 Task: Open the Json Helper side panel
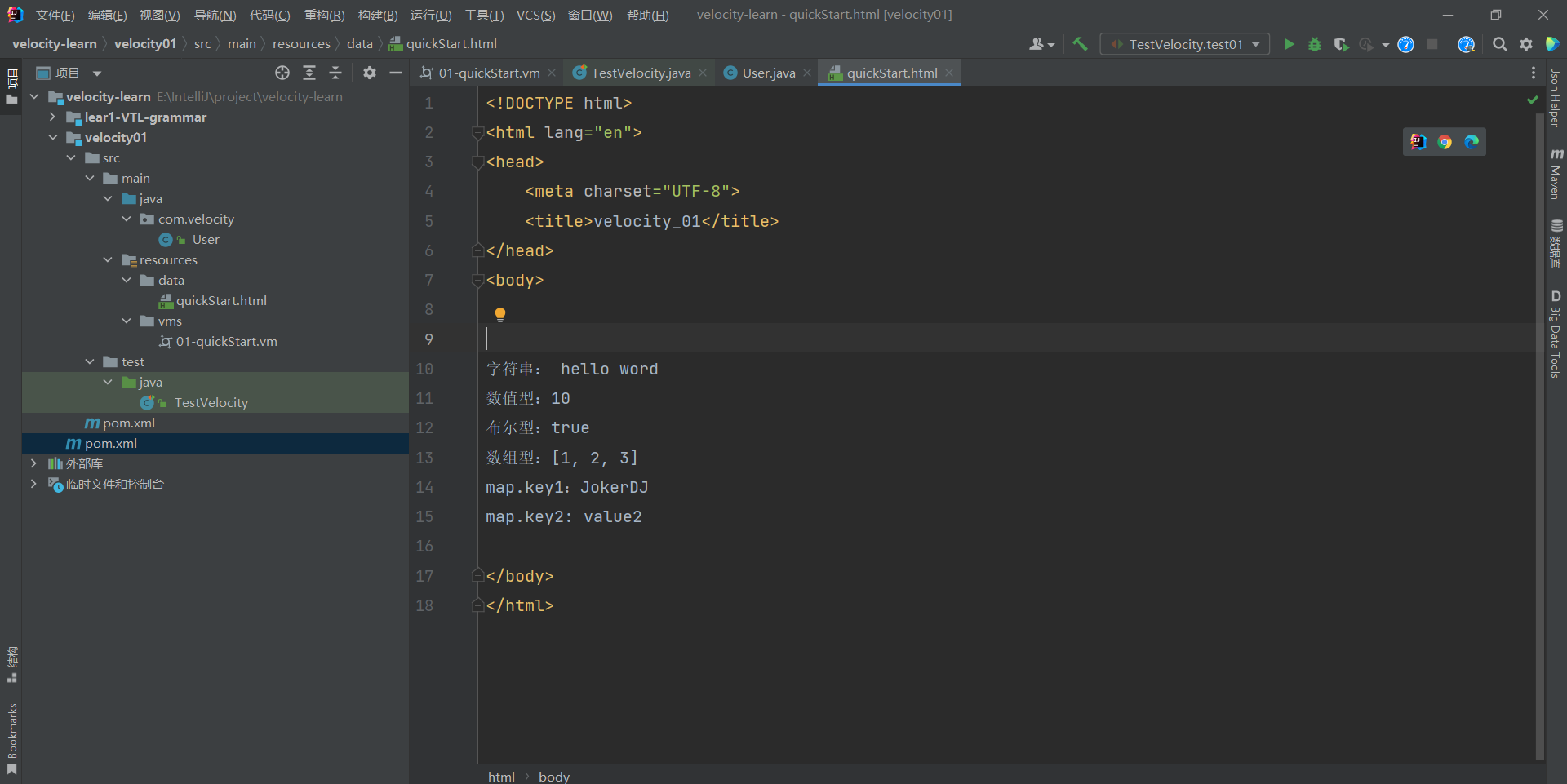pyautogui.click(x=1556, y=98)
